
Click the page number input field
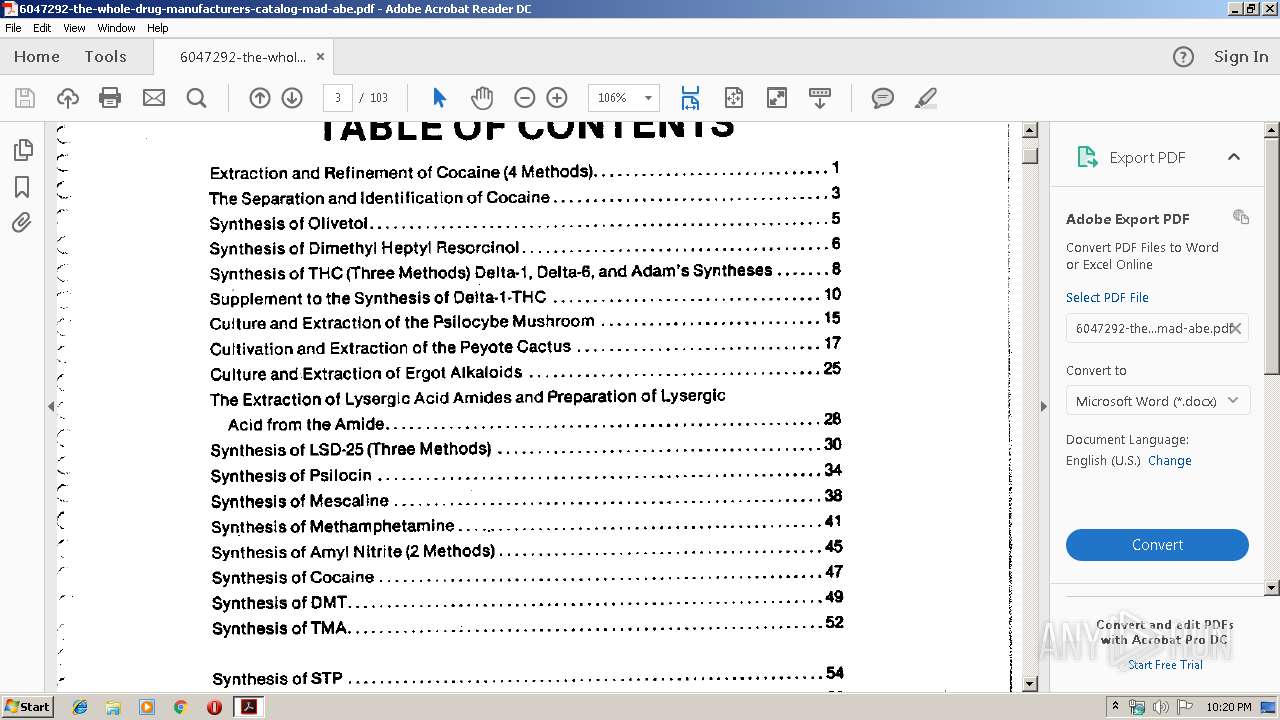click(x=338, y=98)
